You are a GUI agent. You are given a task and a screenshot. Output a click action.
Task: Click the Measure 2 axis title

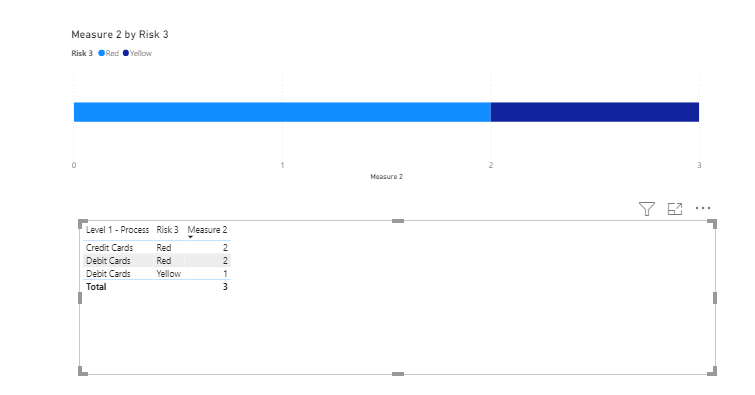(386, 177)
